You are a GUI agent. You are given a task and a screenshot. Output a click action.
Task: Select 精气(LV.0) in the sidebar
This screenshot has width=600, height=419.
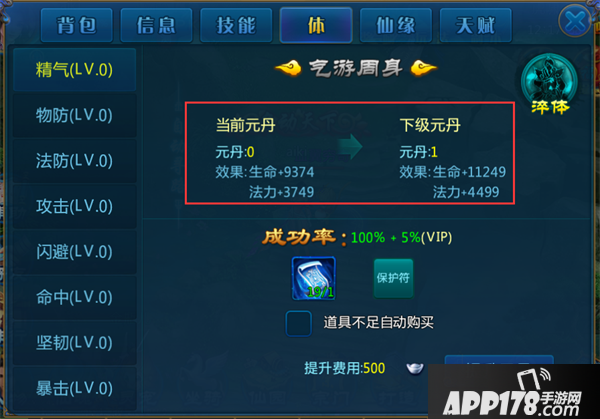[75, 70]
